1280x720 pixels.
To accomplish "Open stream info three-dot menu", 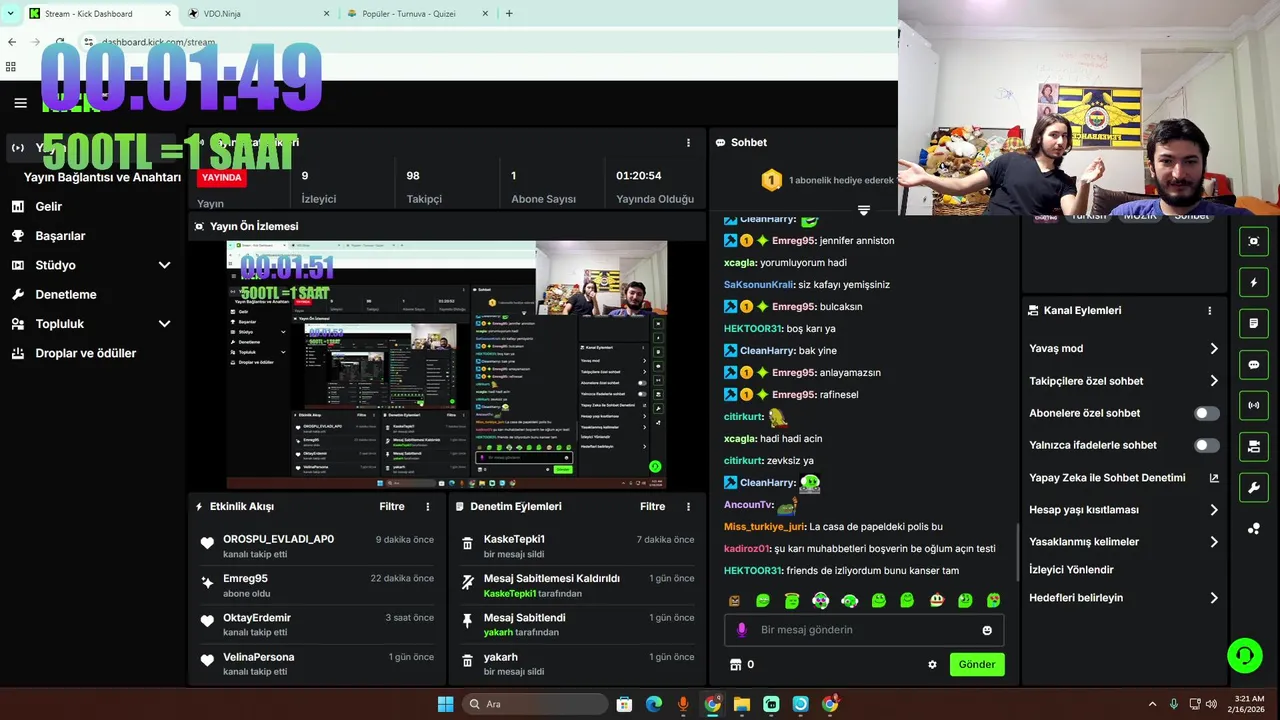I will pos(688,143).
